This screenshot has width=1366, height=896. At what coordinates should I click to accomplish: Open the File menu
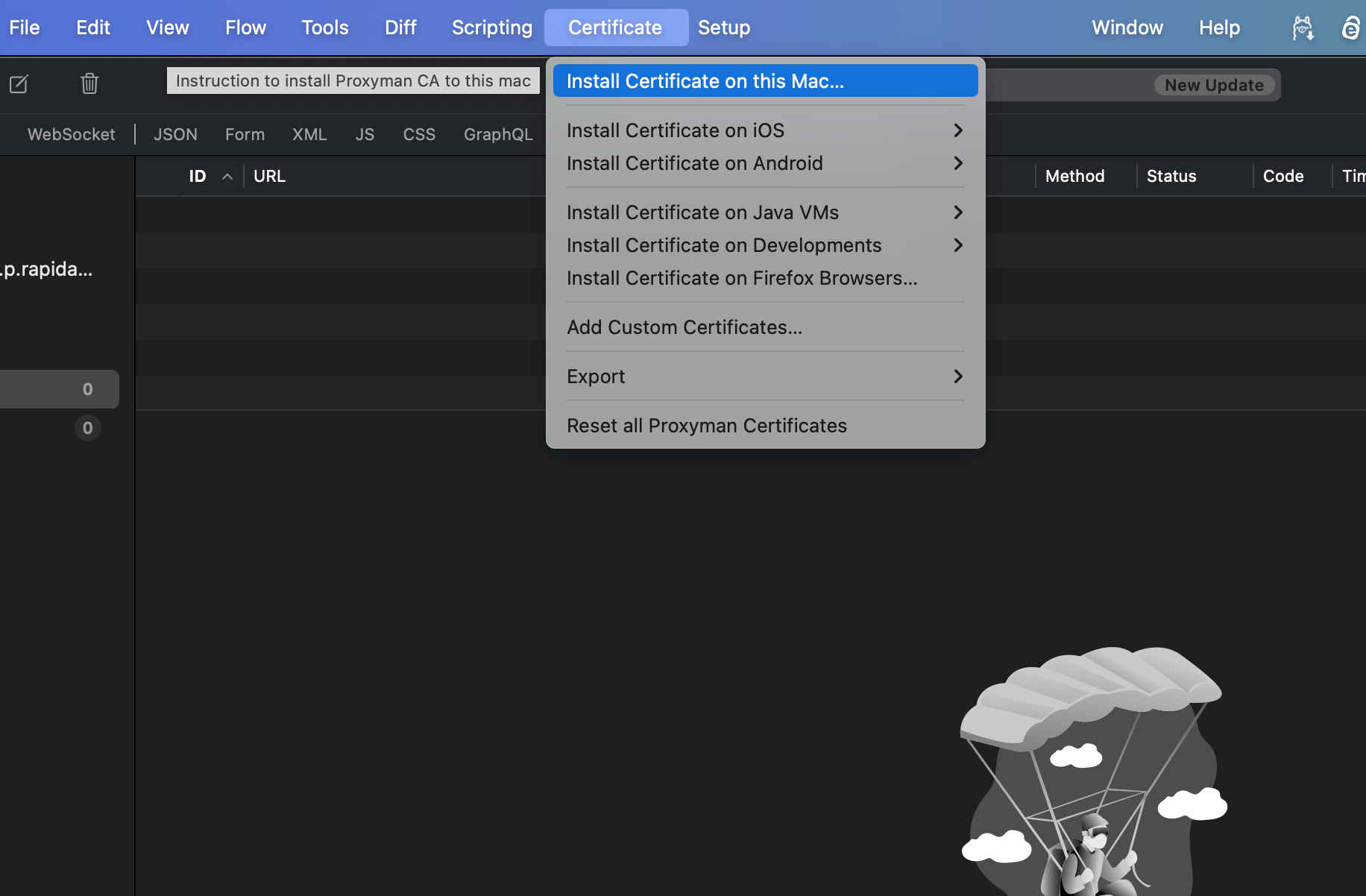(25, 28)
